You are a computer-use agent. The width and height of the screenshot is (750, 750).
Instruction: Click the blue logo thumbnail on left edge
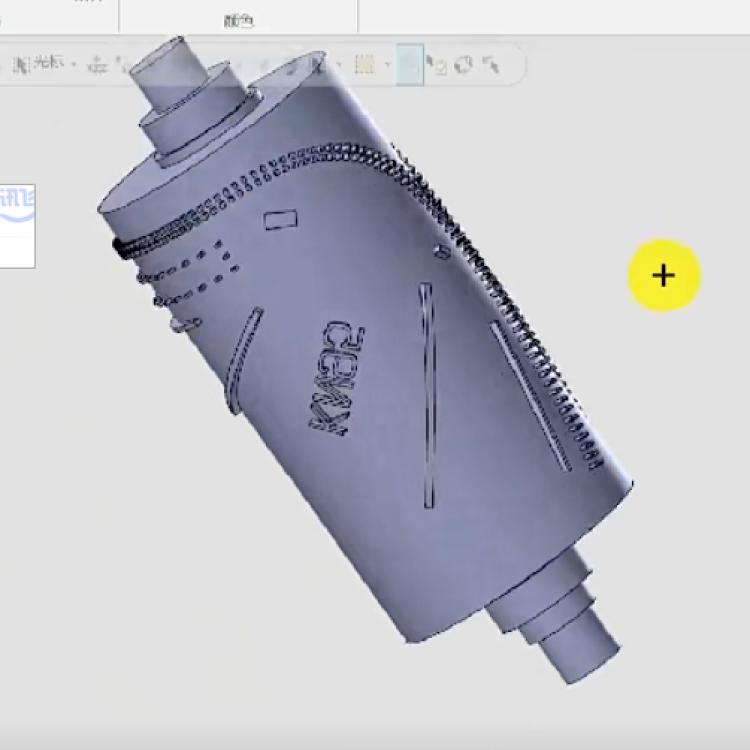(x=17, y=225)
